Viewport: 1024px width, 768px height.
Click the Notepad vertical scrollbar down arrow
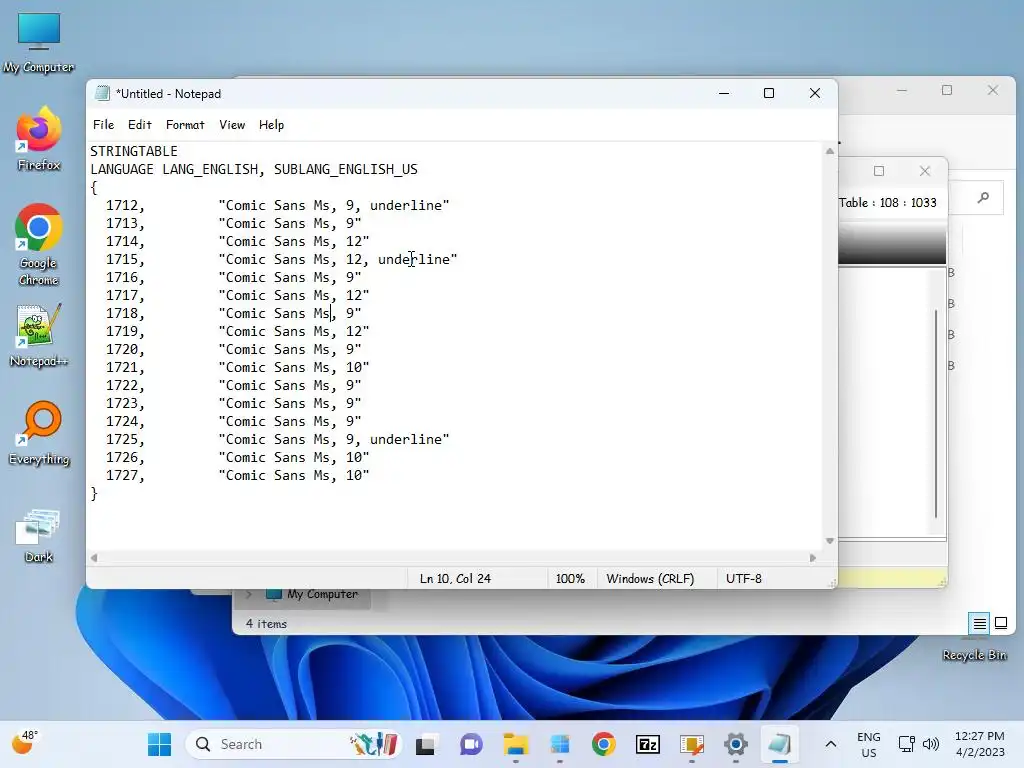click(829, 541)
